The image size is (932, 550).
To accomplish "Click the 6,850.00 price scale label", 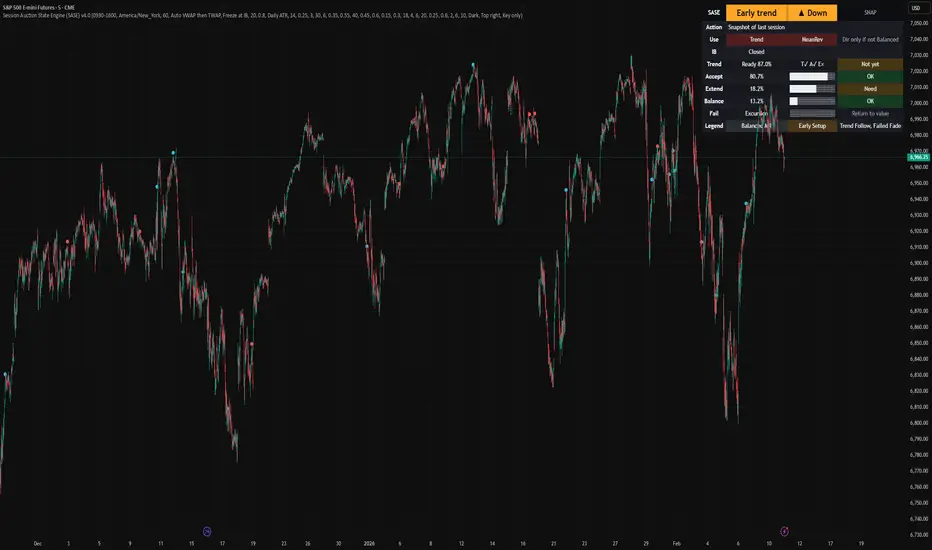I will click(918, 343).
